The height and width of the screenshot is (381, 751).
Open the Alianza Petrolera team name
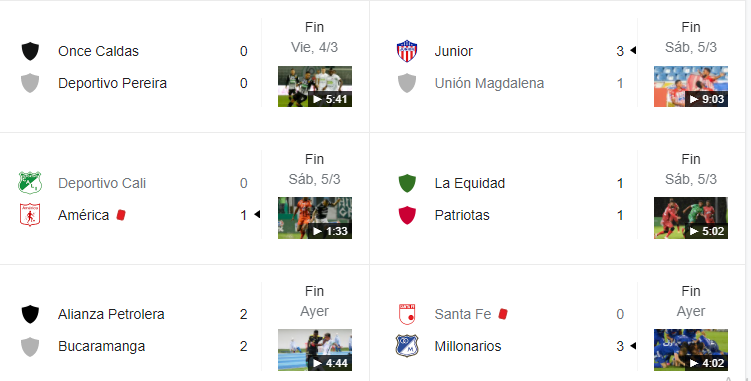111,314
